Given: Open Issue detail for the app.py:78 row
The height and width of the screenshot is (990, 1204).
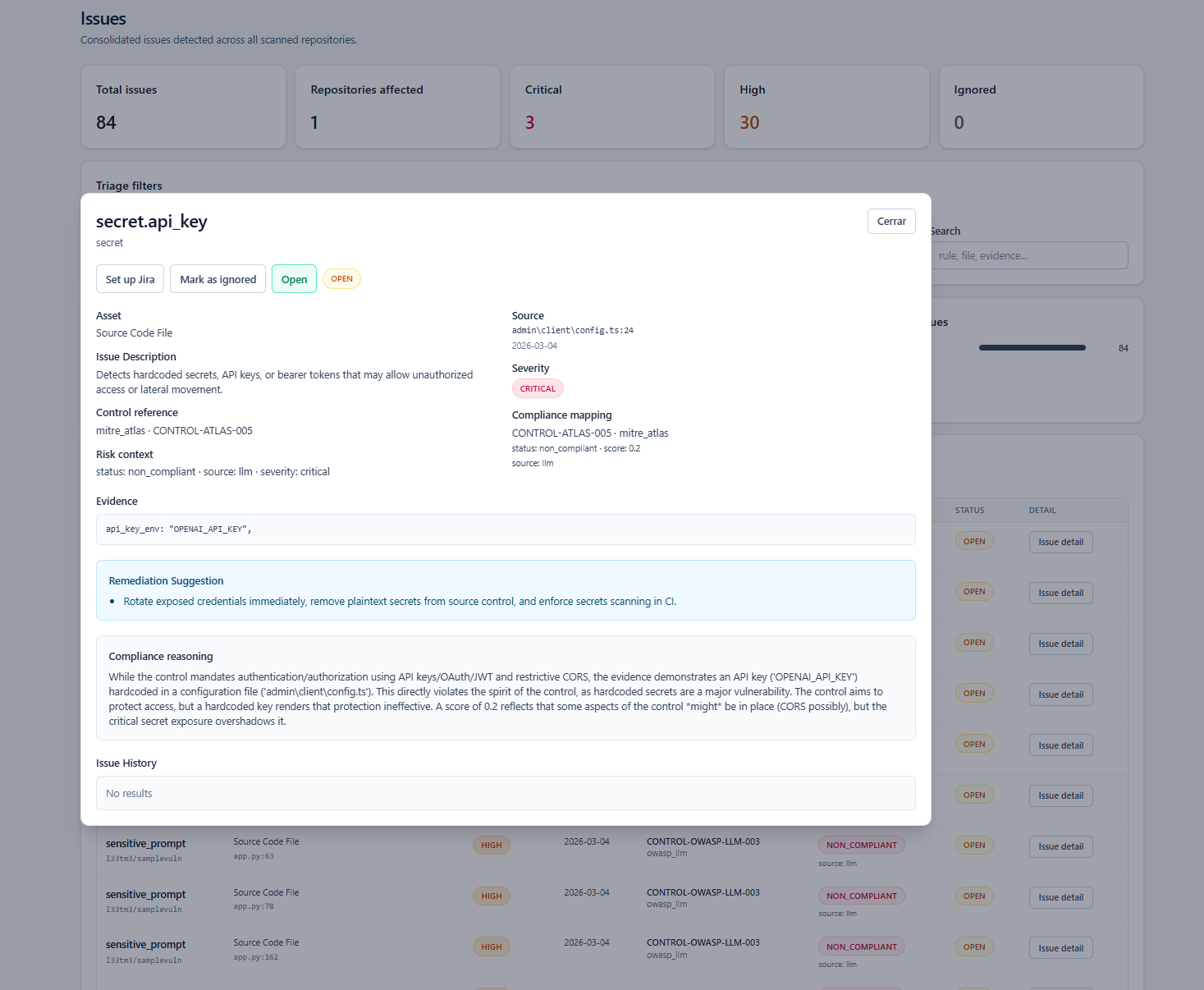Looking at the screenshot, I should tap(1060, 897).
